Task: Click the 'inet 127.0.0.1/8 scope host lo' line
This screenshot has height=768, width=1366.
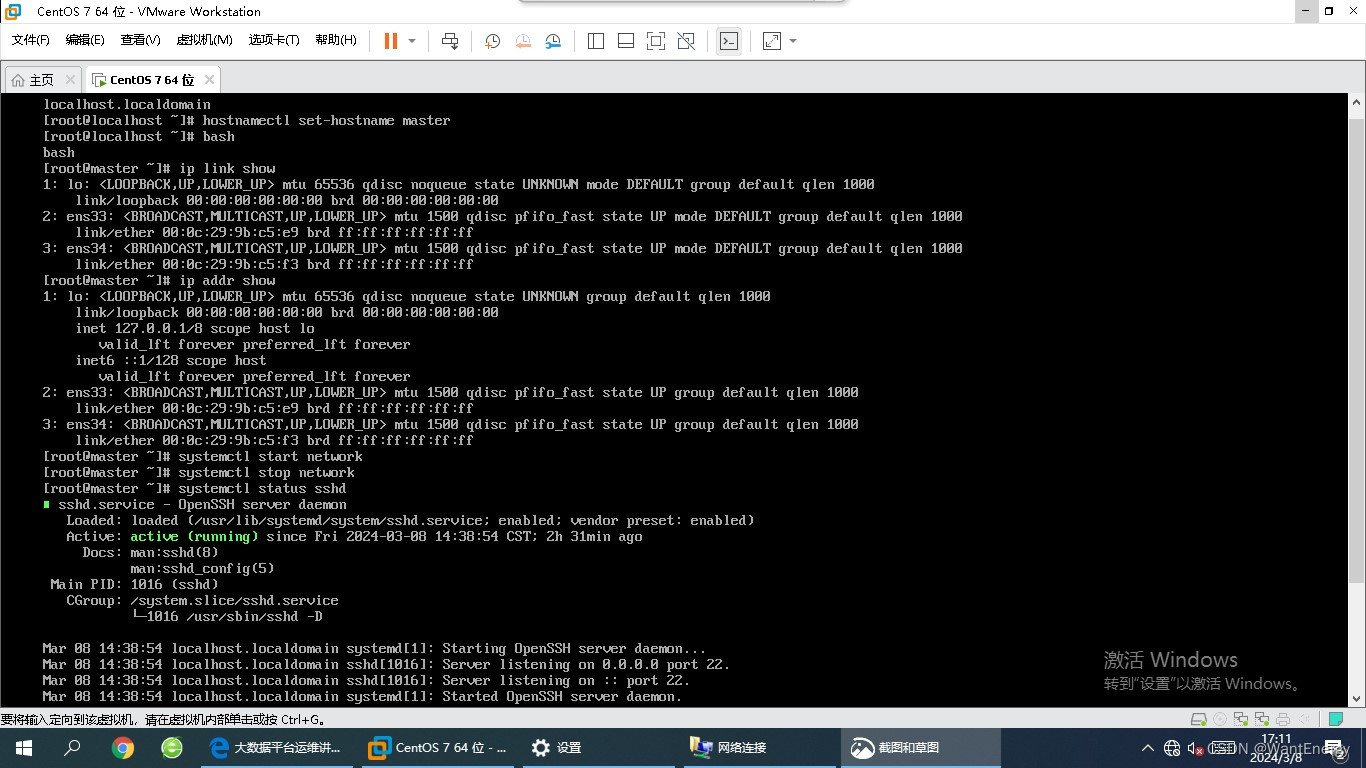Action: click(x=195, y=328)
